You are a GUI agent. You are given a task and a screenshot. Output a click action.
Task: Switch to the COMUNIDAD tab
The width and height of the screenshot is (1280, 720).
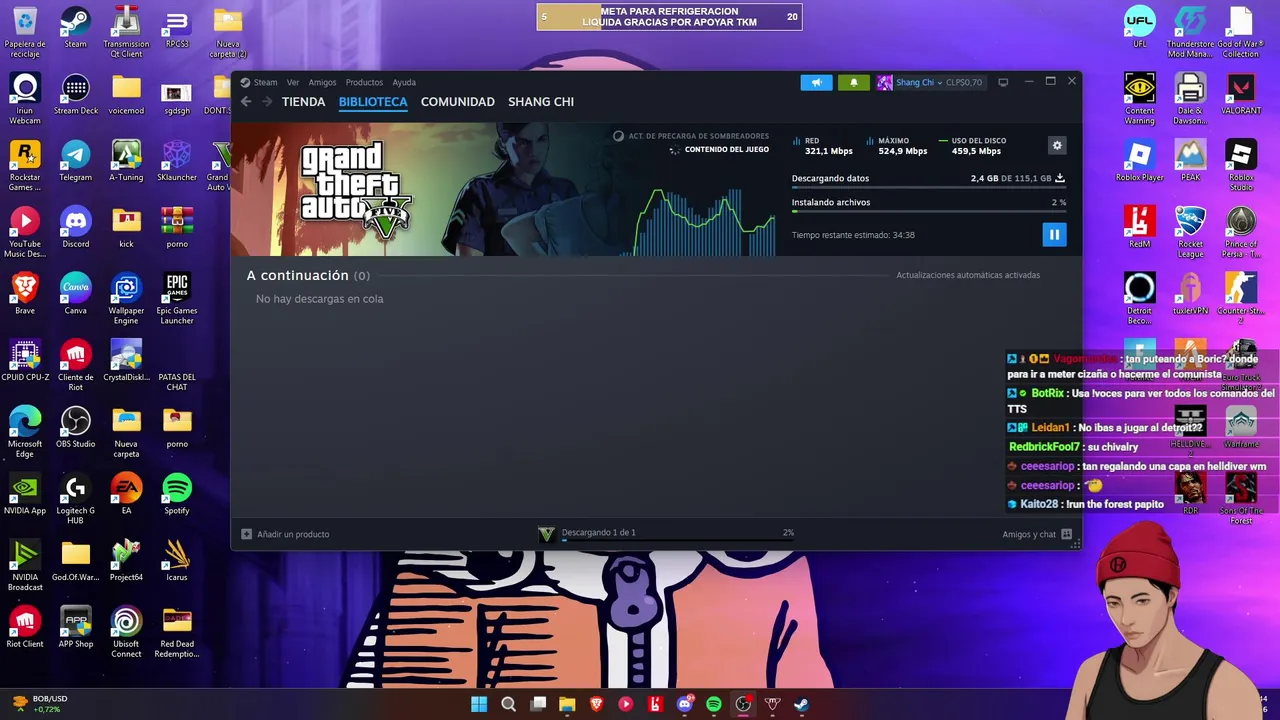coord(458,102)
